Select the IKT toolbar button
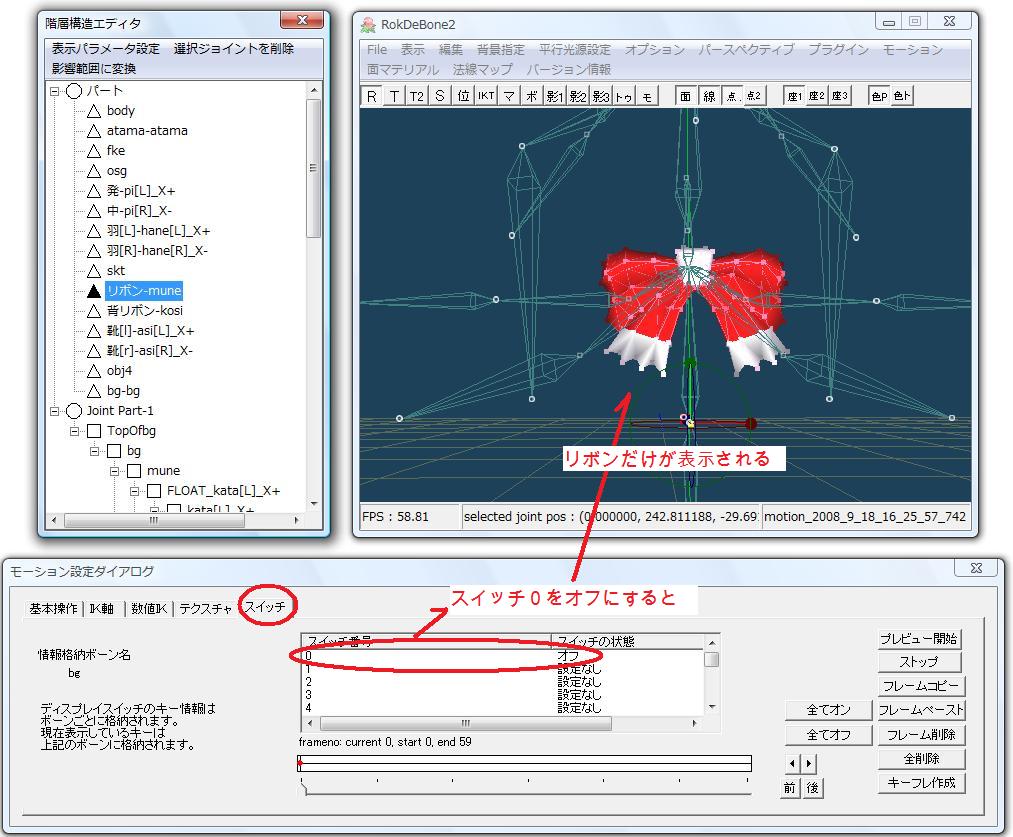 click(x=486, y=96)
